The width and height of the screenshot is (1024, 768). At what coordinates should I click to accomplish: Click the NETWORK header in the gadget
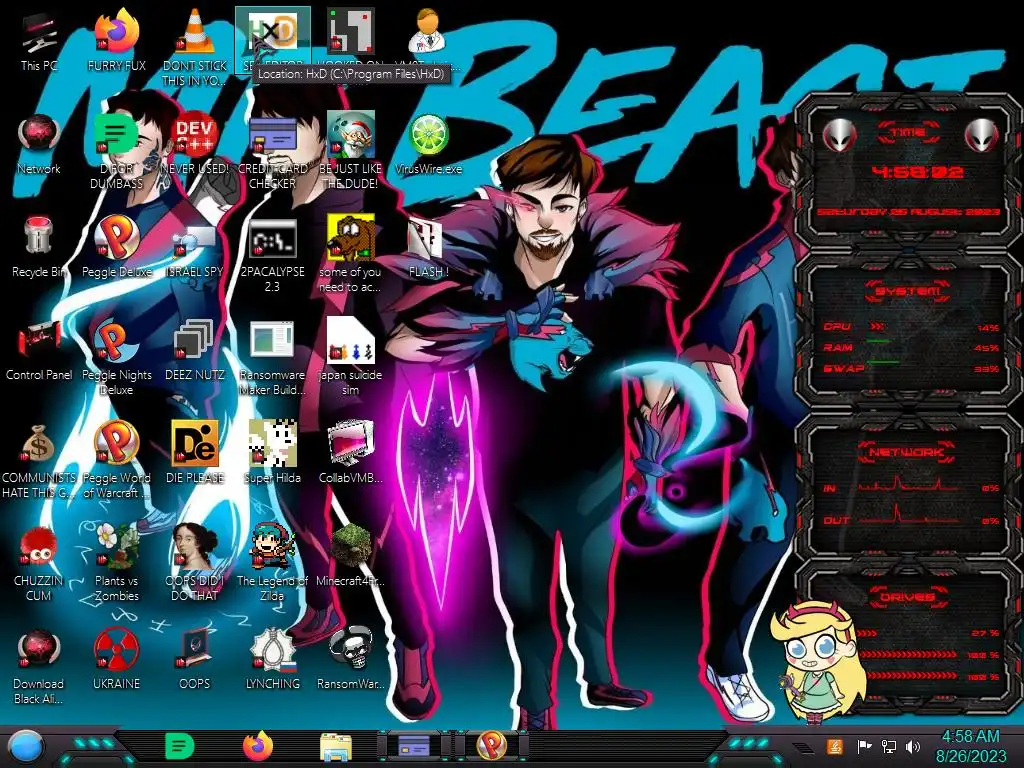click(906, 452)
